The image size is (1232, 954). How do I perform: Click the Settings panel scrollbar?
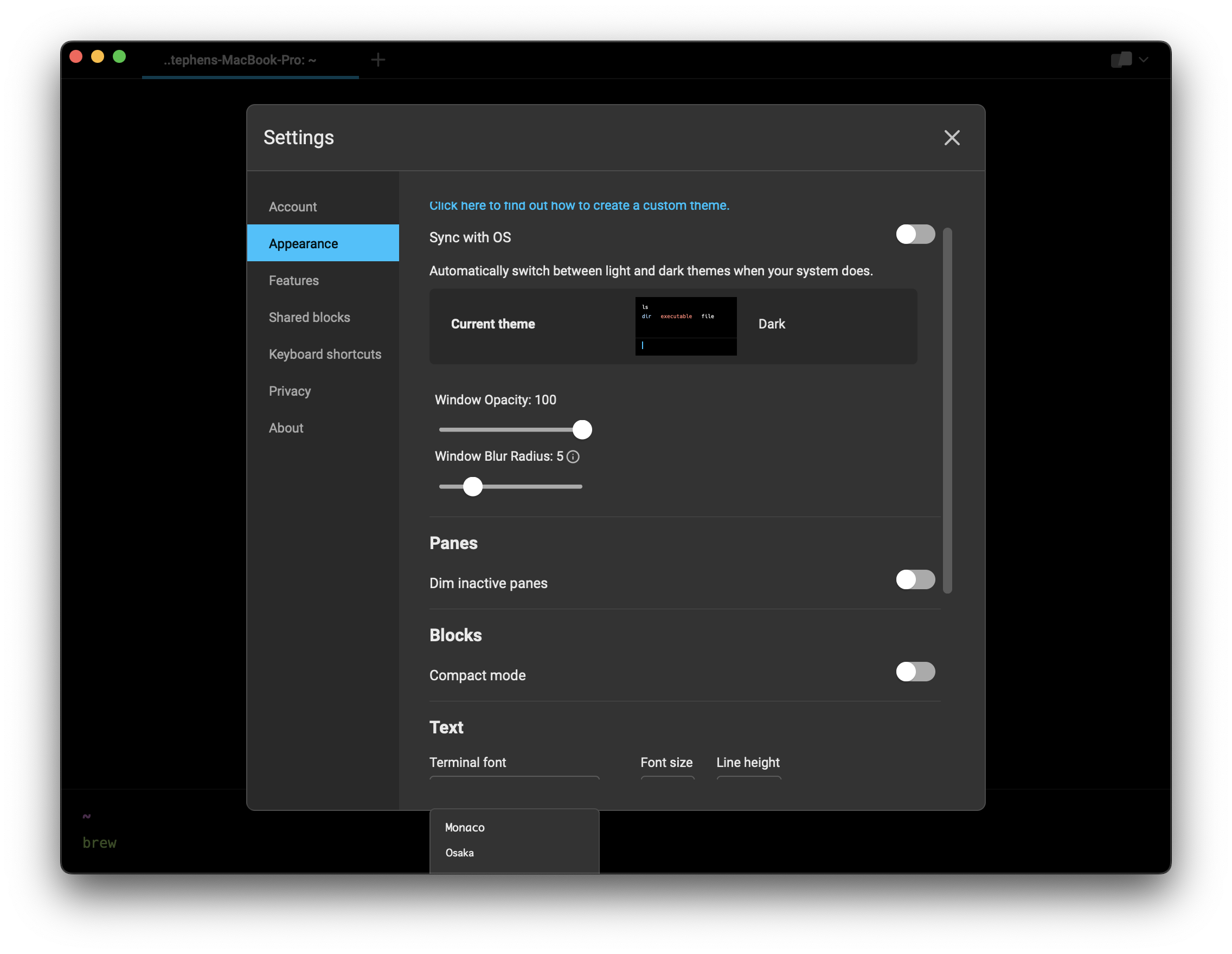[x=947, y=410]
